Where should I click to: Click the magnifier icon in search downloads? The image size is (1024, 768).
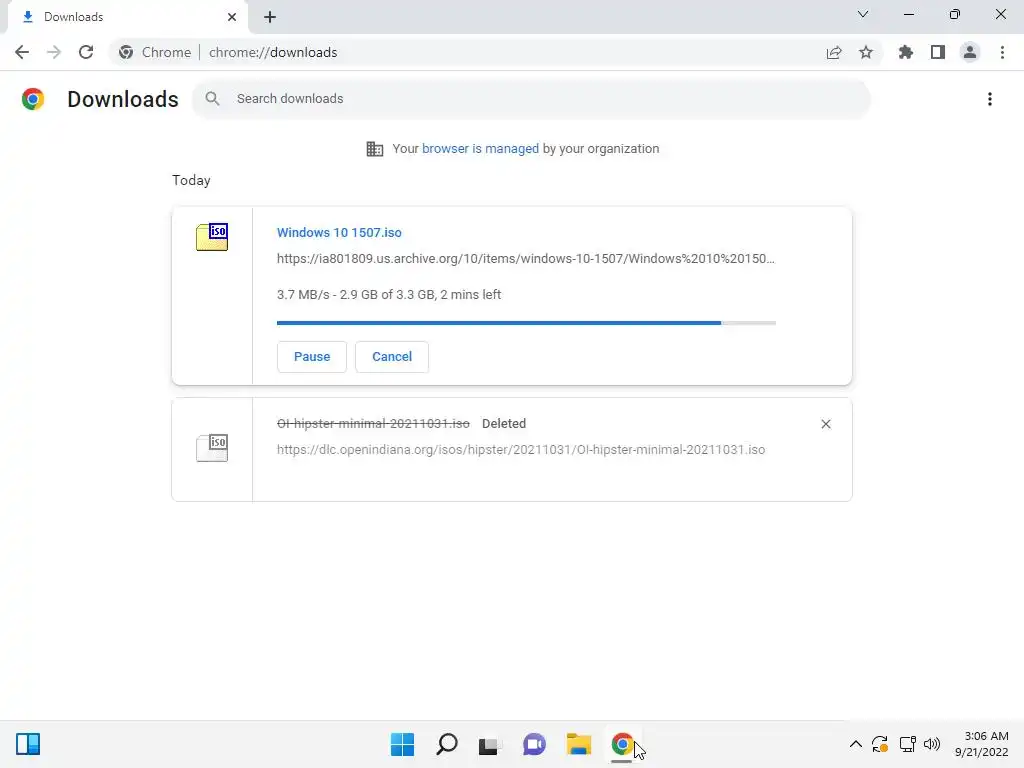click(212, 99)
